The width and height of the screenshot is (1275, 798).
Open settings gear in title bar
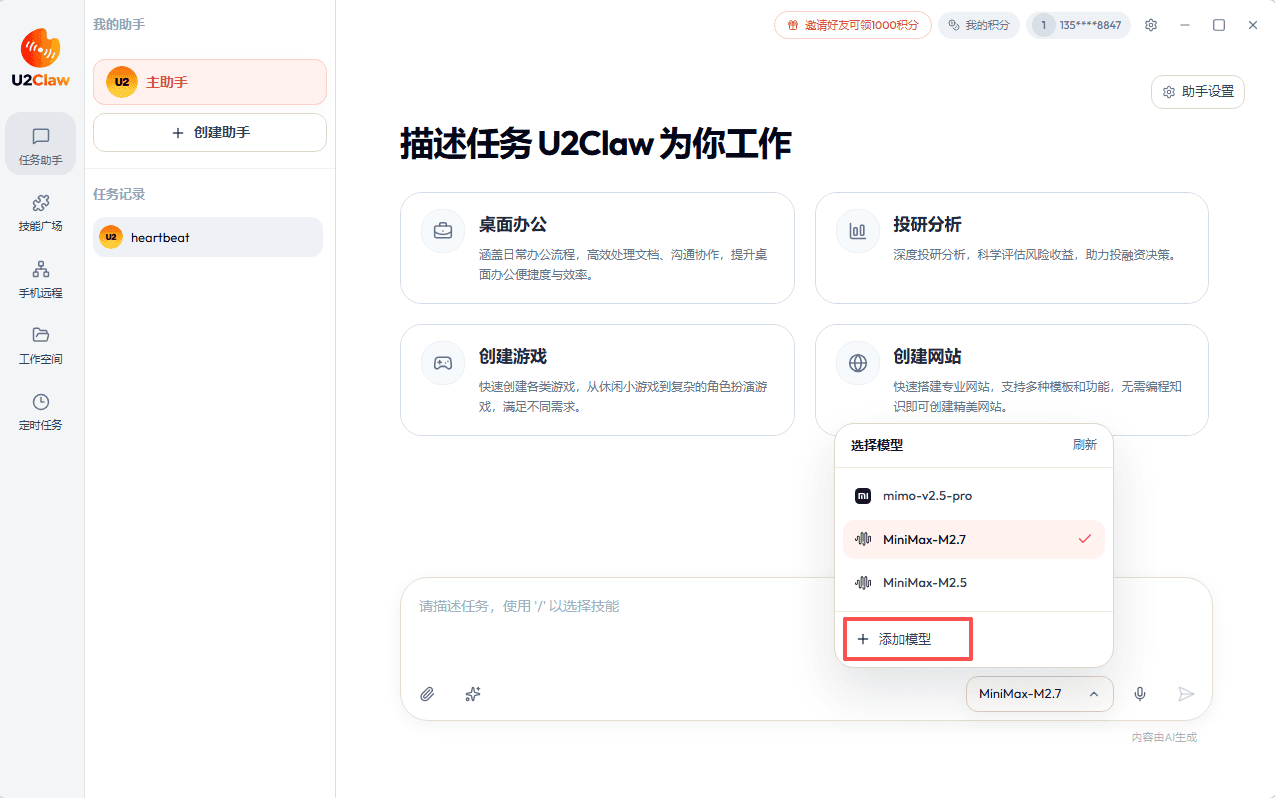click(x=1151, y=25)
